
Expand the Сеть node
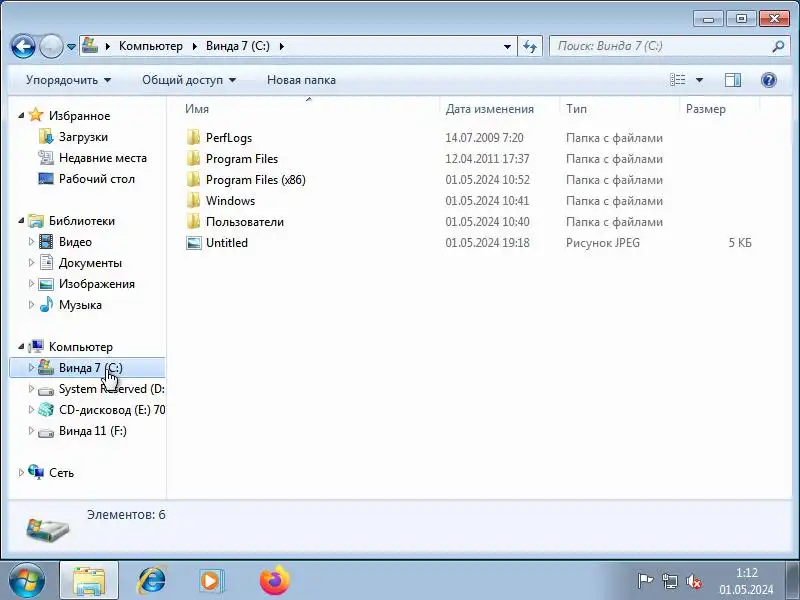tap(21, 472)
